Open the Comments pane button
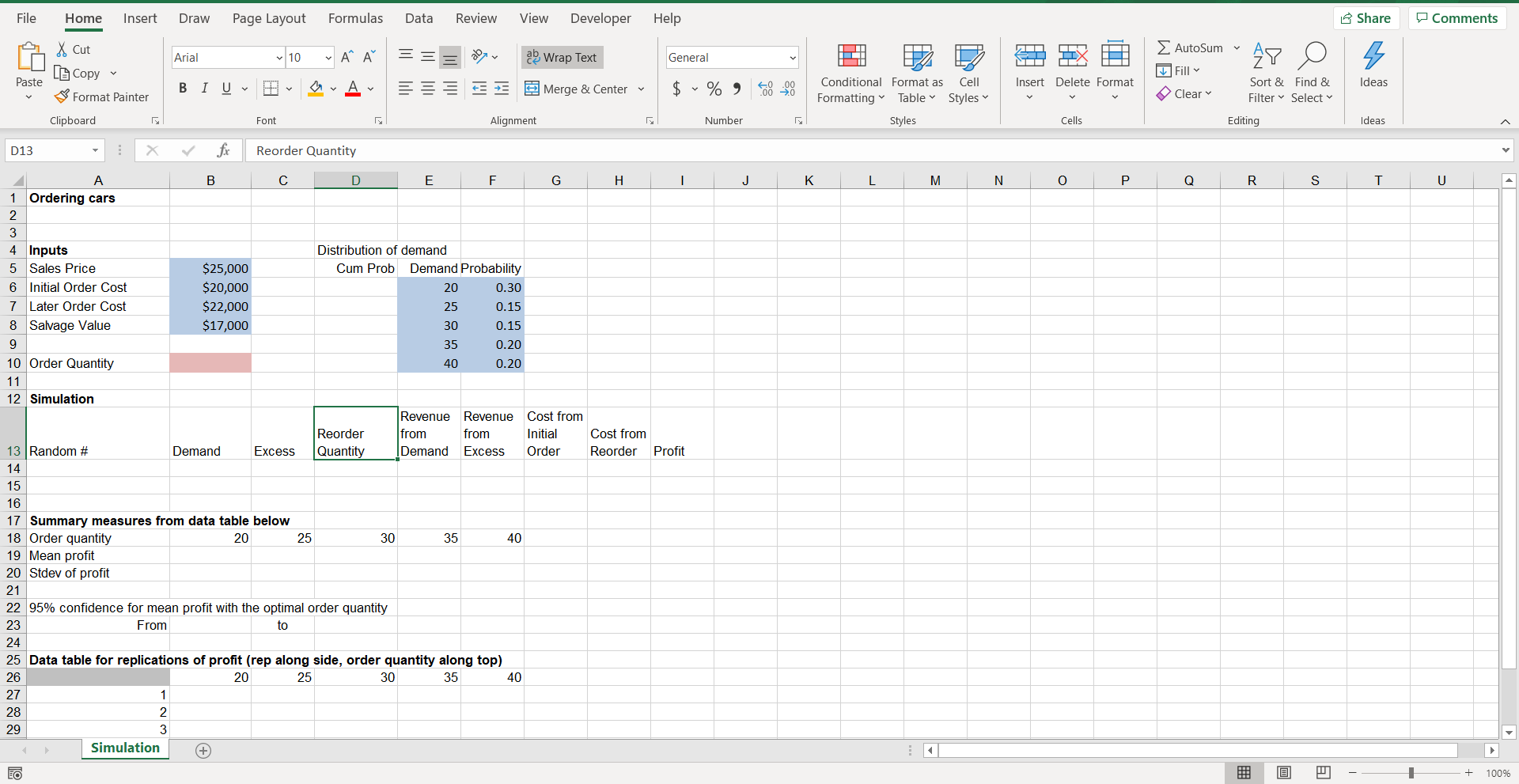 (x=1457, y=18)
